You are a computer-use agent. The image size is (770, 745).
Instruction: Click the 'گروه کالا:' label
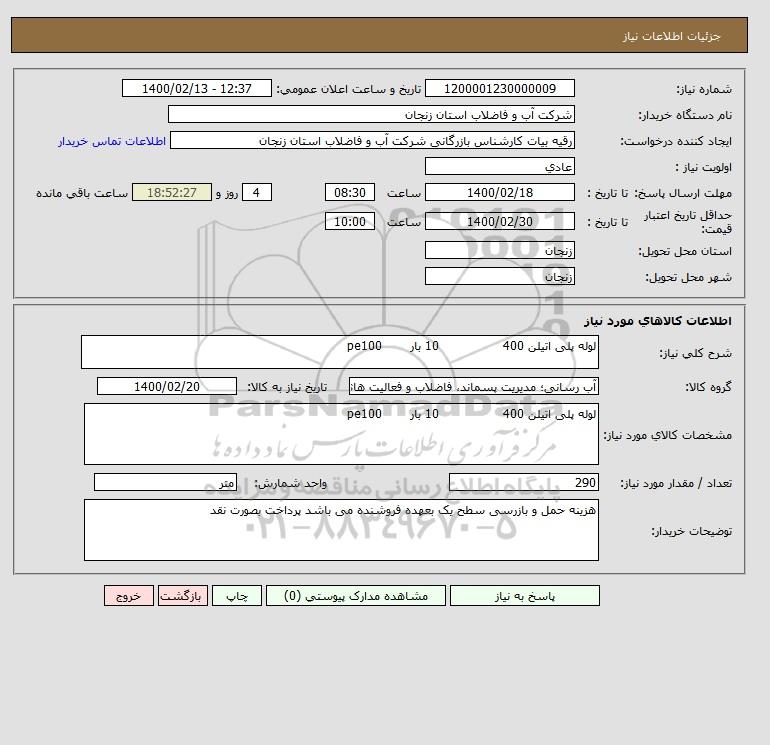[708, 387]
